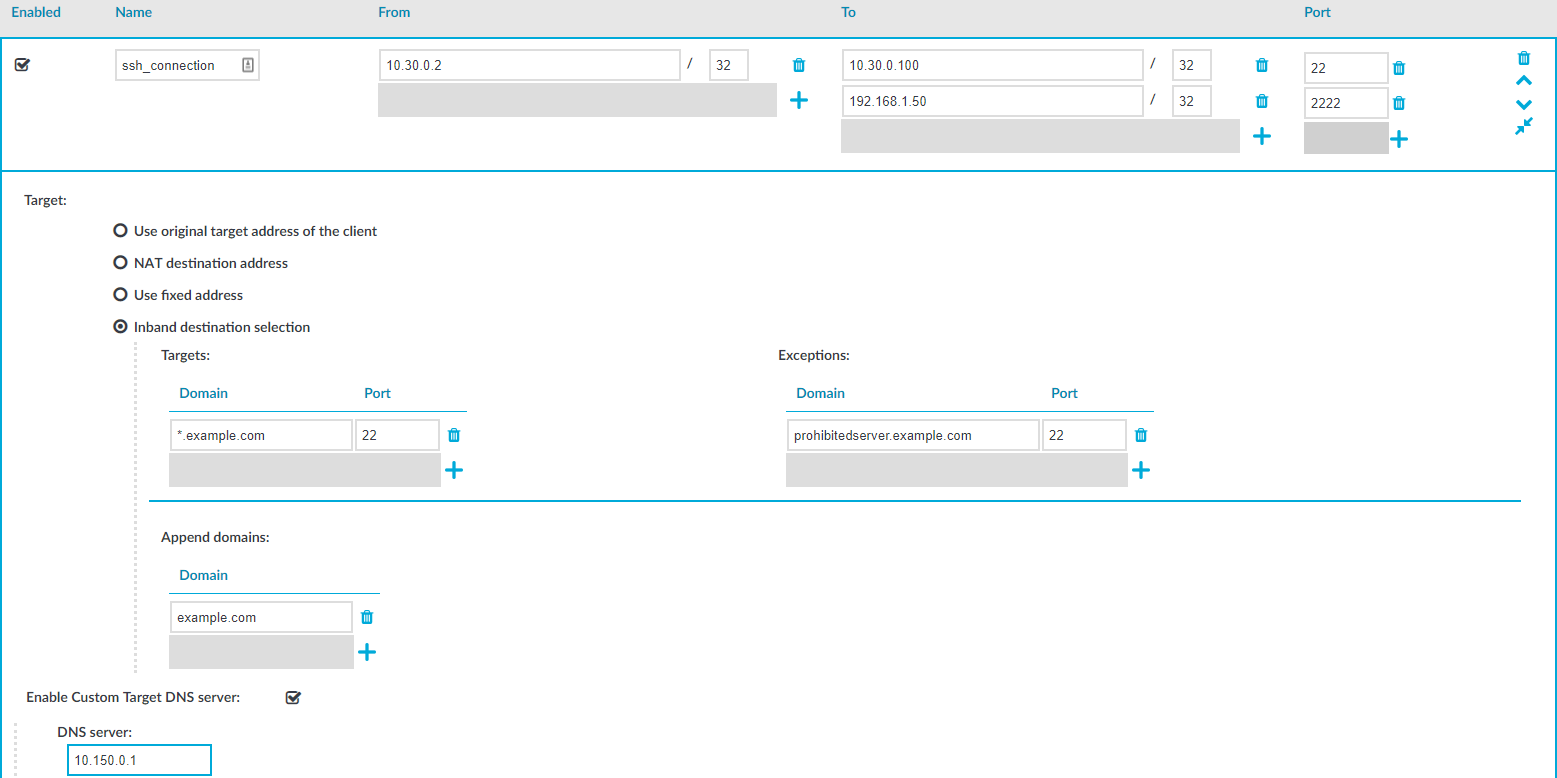Image resolution: width=1557 pixels, height=778 pixels.
Task: Add a new port entry
Action: coord(1398,139)
